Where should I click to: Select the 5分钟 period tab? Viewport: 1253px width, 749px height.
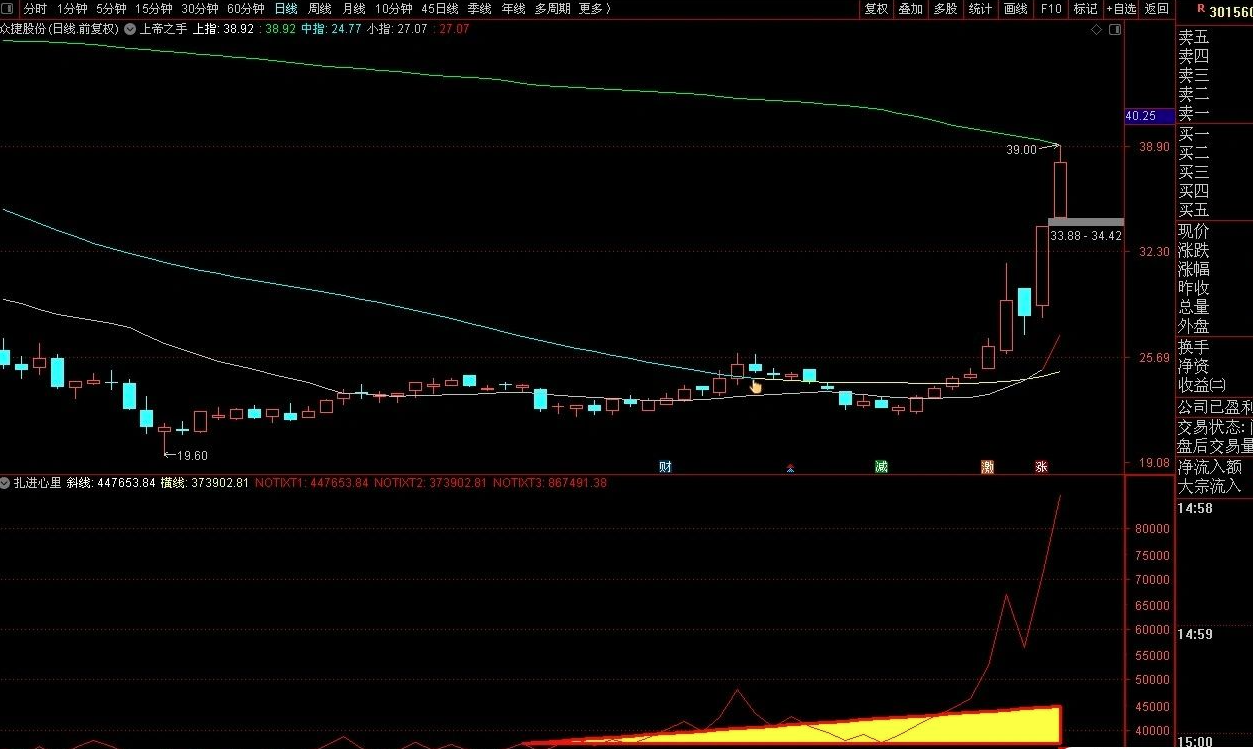click(x=111, y=8)
